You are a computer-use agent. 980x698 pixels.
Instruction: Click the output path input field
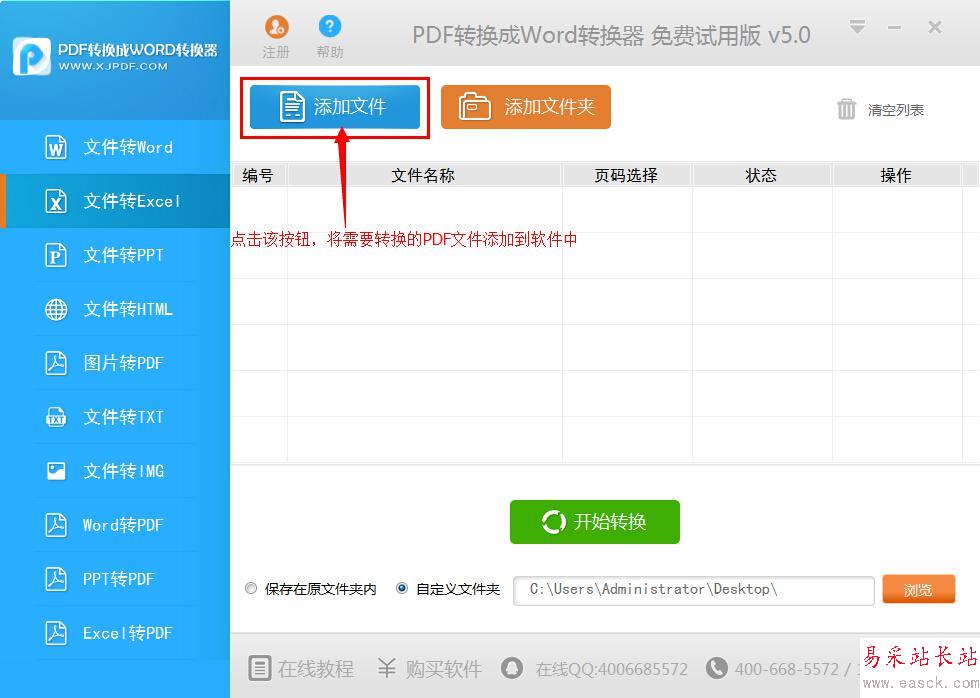click(694, 591)
